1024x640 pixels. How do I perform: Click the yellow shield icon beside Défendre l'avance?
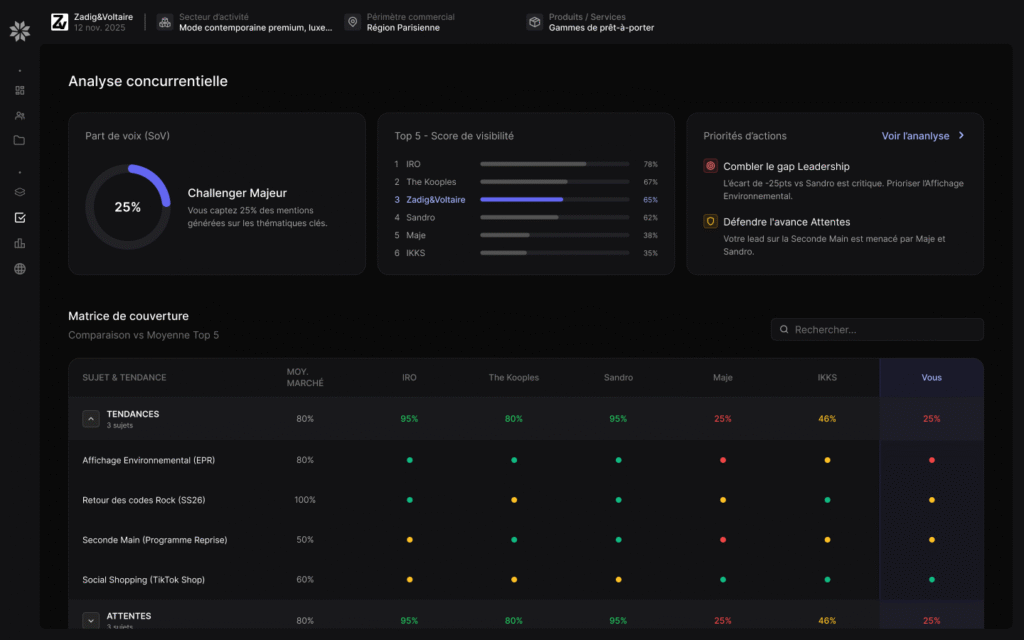pos(710,221)
